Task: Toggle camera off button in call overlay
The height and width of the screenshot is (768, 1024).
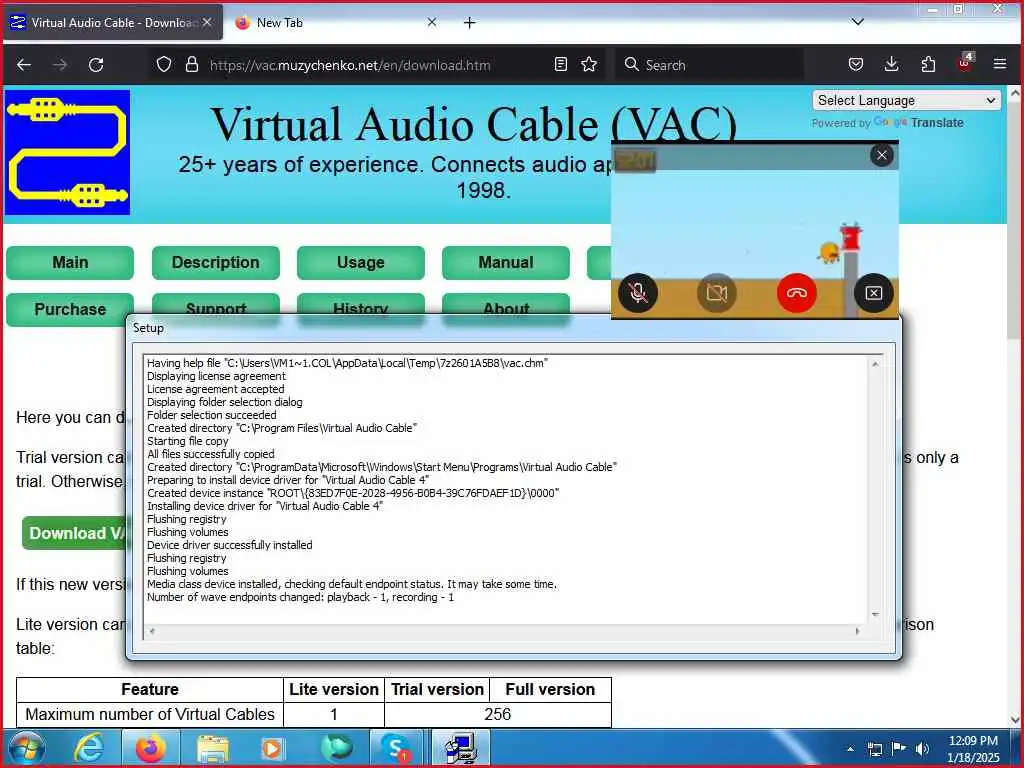Action: pos(717,293)
